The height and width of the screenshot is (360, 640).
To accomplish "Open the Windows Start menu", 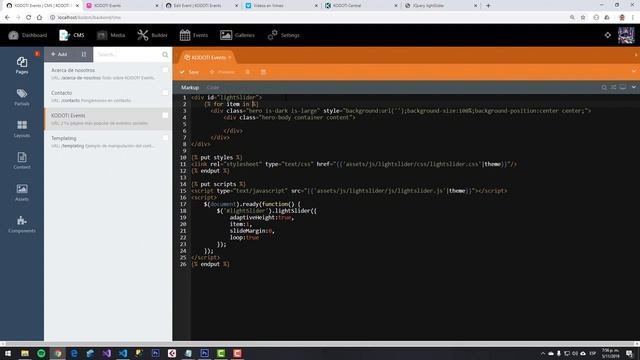I will coord(8,353).
